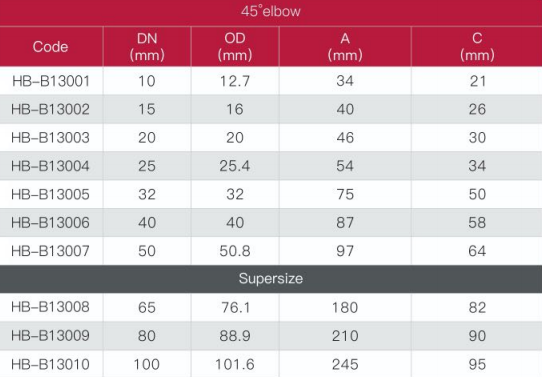Image resolution: width=542 pixels, height=377 pixels.
Task: Select OD value 25.4
Action: click(x=235, y=166)
